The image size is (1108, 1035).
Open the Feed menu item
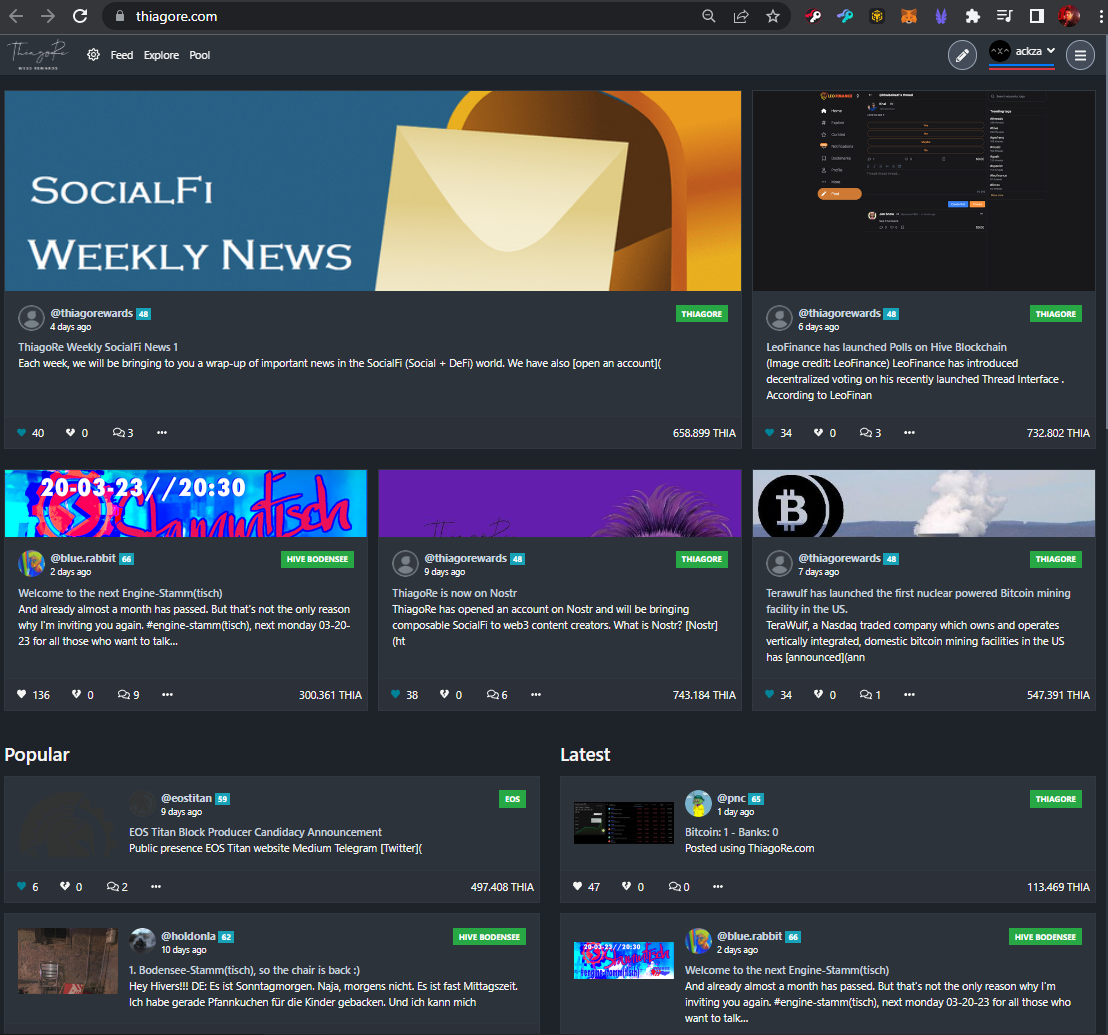(122, 55)
